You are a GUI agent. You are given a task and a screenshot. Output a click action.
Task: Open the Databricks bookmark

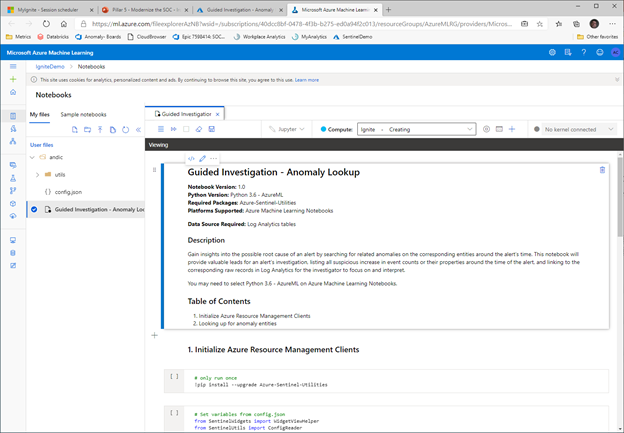tap(53, 37)
